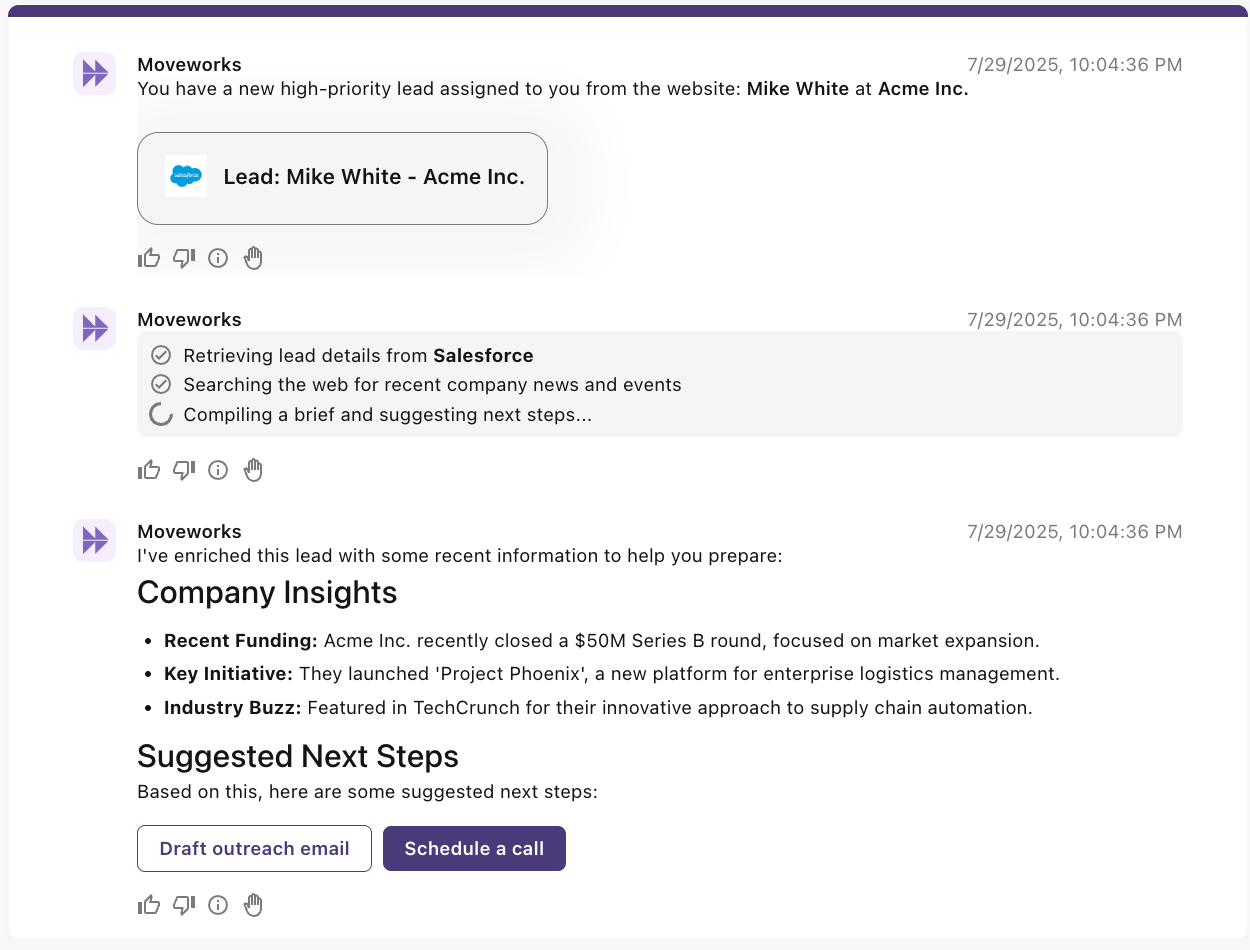Click checkmark beside Searching the web step
This screenshot has height=950, width=1250.
click(x=160, y=384)
